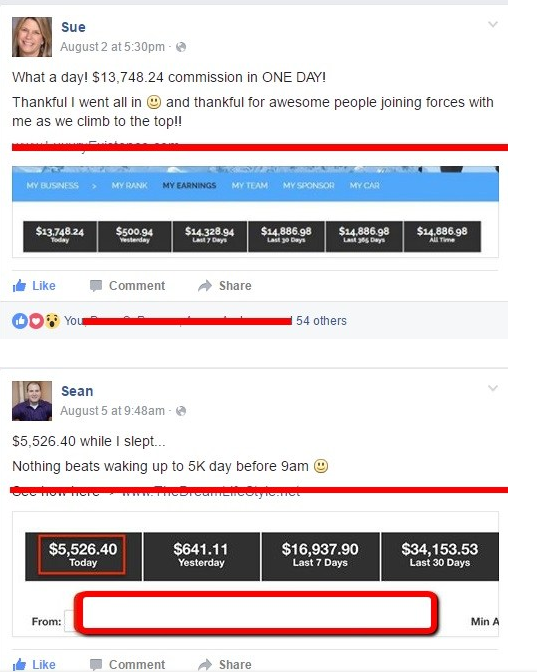Click the red heart Love reaction icon
The image size is (537, 672).
pos(36,321)
